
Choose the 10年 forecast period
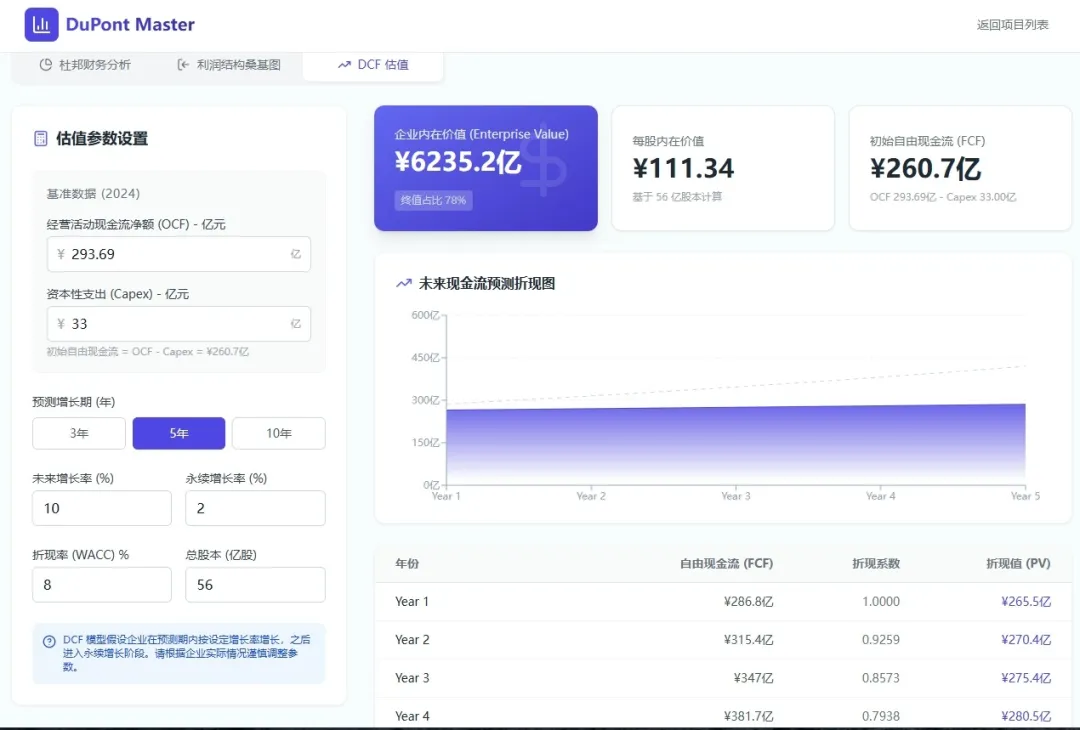(x=279, y=433)
